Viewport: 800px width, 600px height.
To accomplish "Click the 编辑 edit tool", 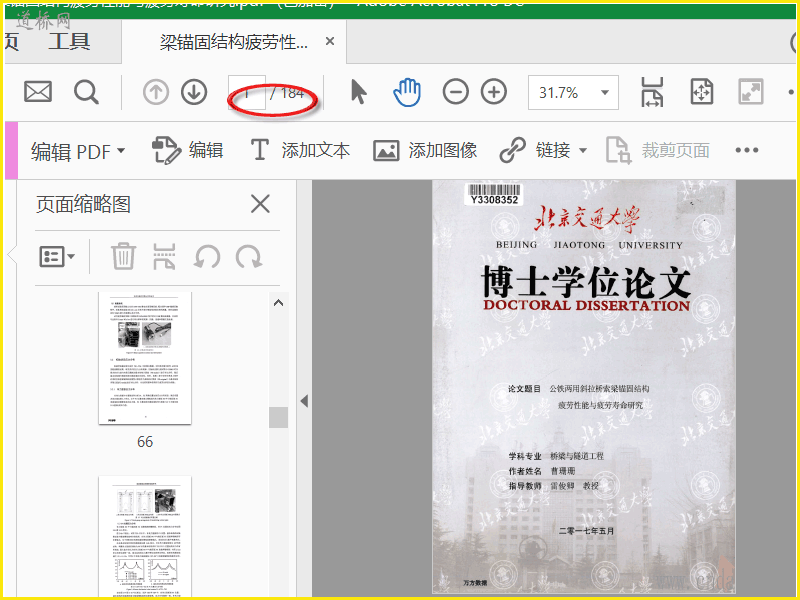I will (x=188, y=151).
